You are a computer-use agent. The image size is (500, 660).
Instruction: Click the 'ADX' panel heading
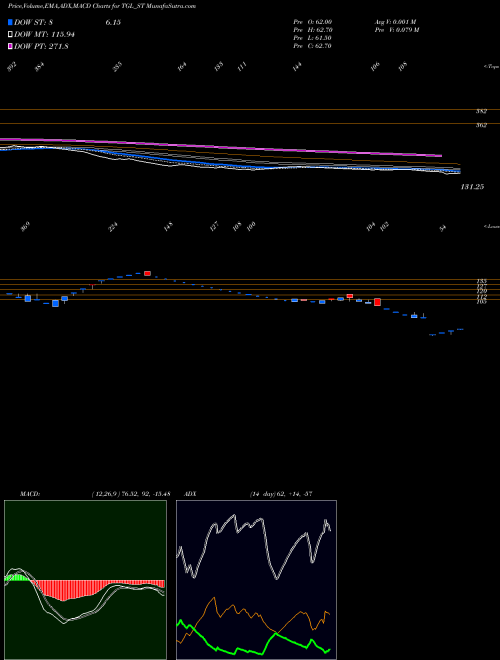pyautogui.click(x=190, y=494)
